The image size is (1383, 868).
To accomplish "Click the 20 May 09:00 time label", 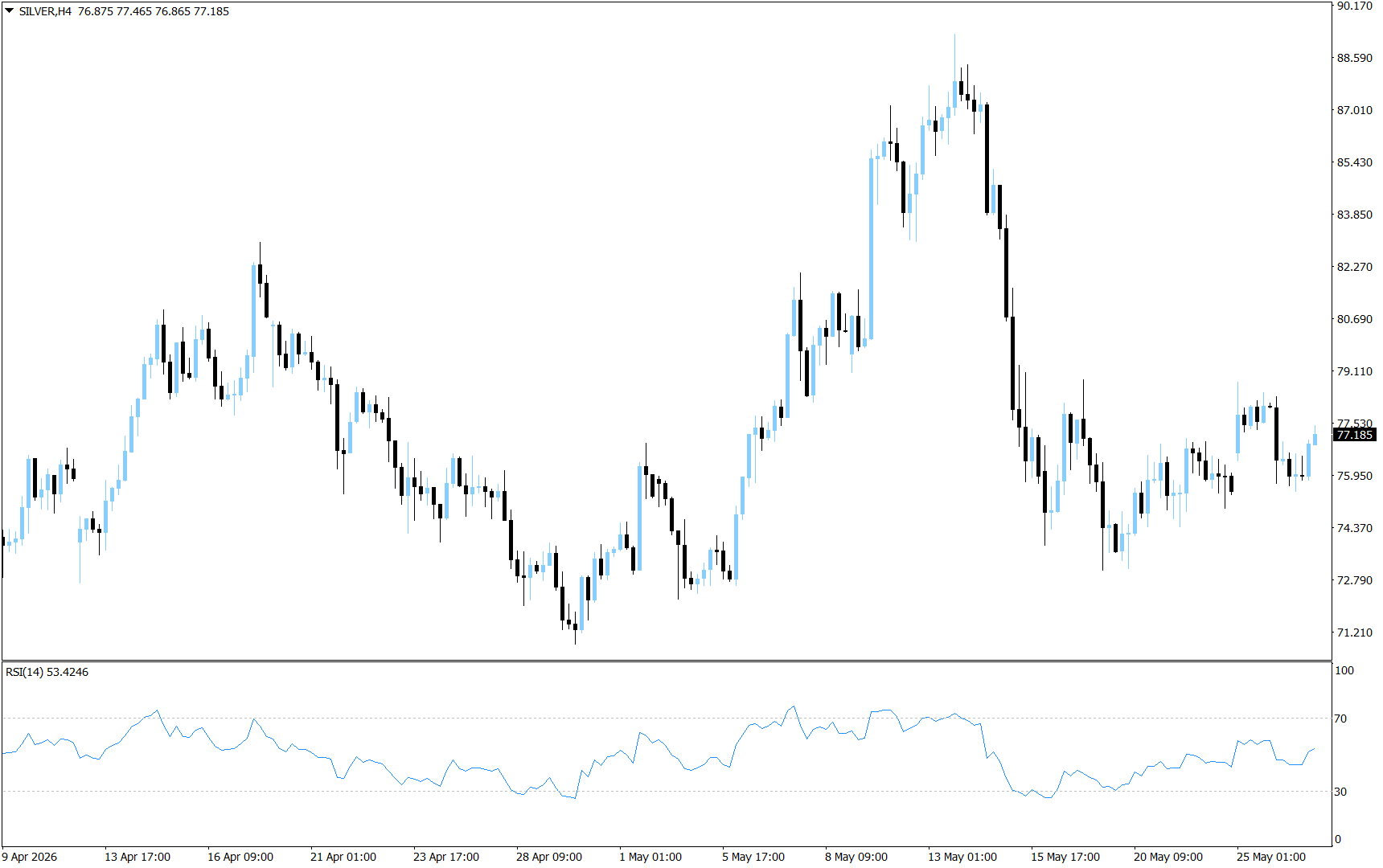I will tap(1168, 857).
